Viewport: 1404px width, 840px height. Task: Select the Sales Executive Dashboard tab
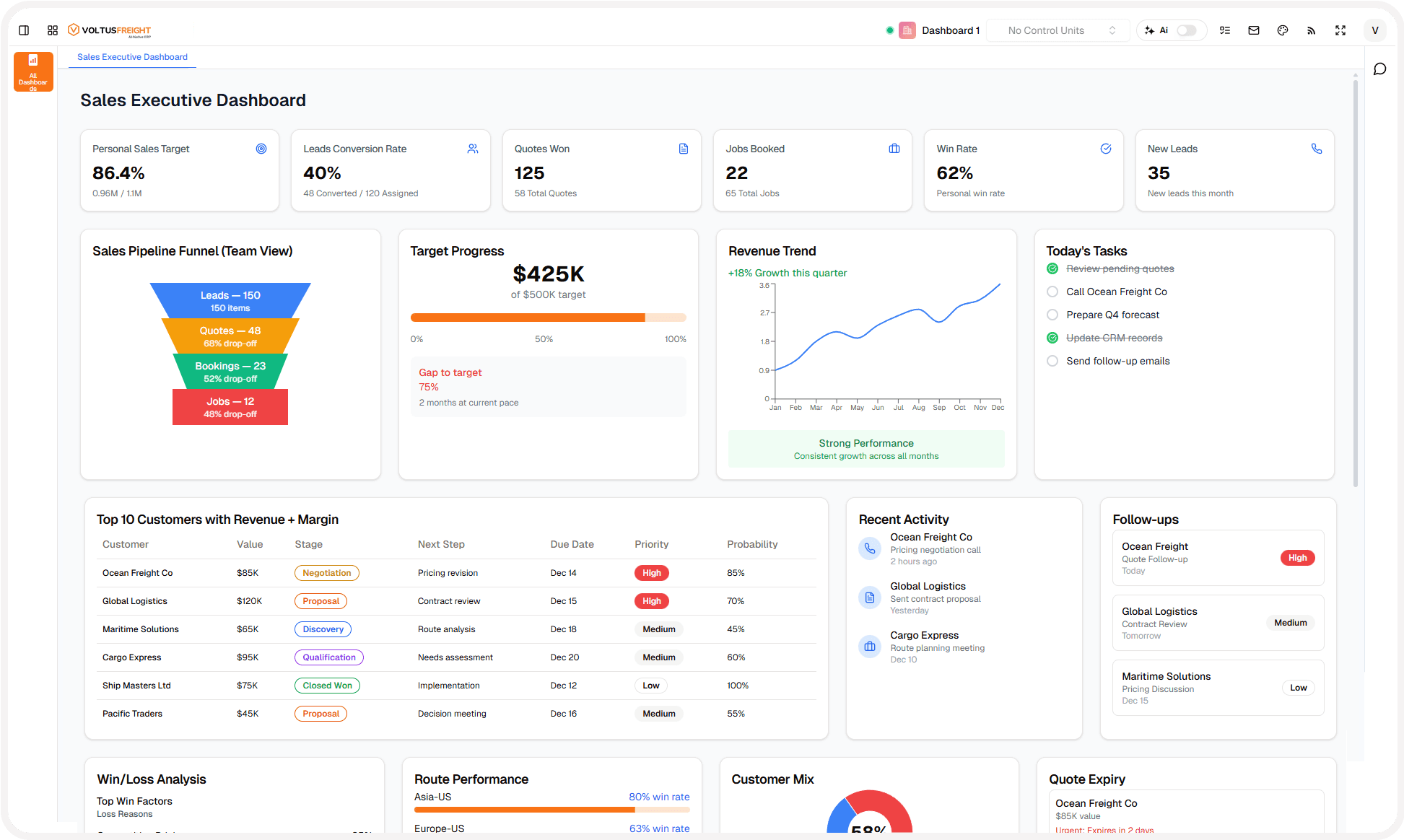(x=132, y=57)
